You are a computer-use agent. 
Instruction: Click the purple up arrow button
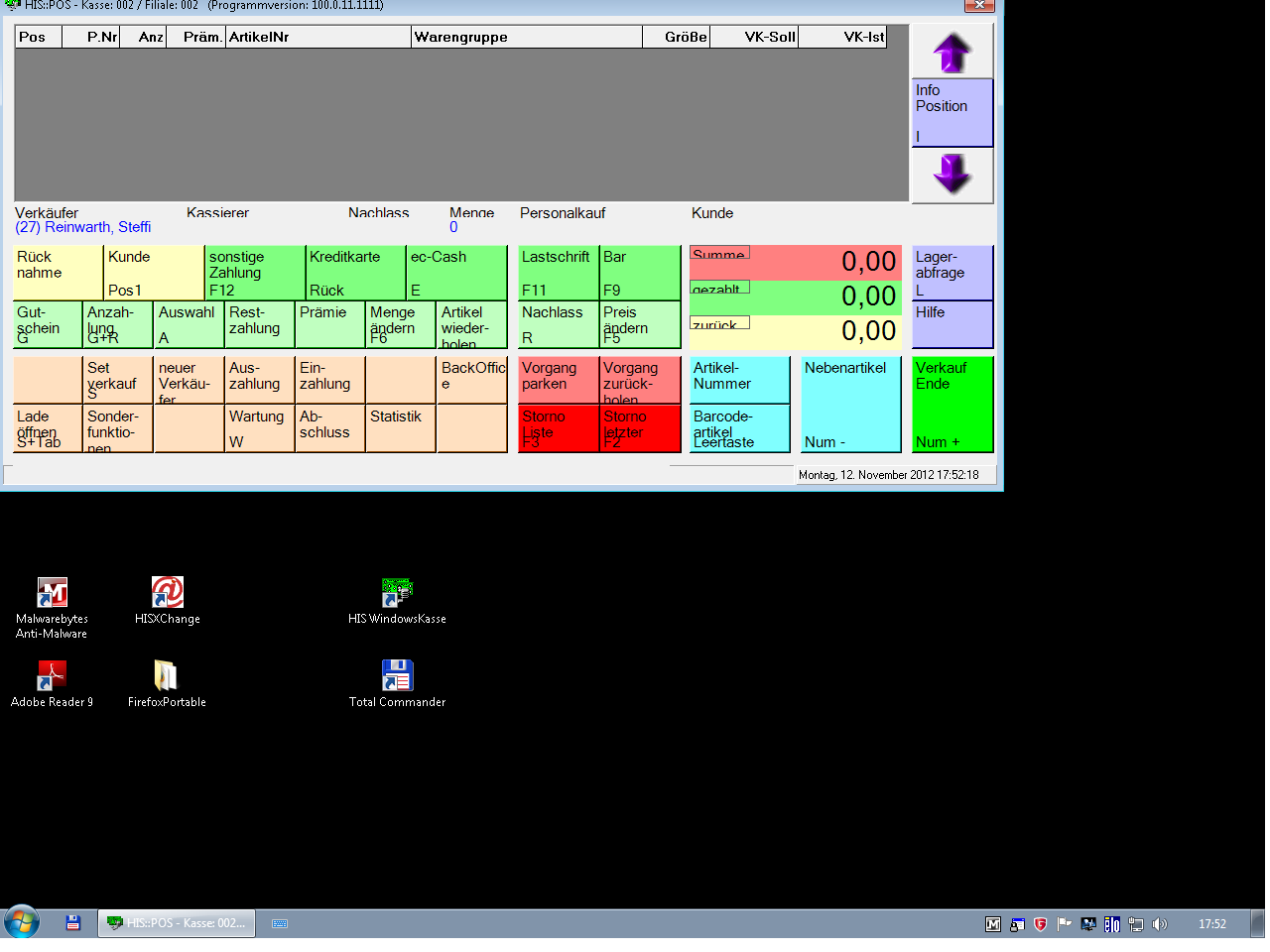click(952, 52)
